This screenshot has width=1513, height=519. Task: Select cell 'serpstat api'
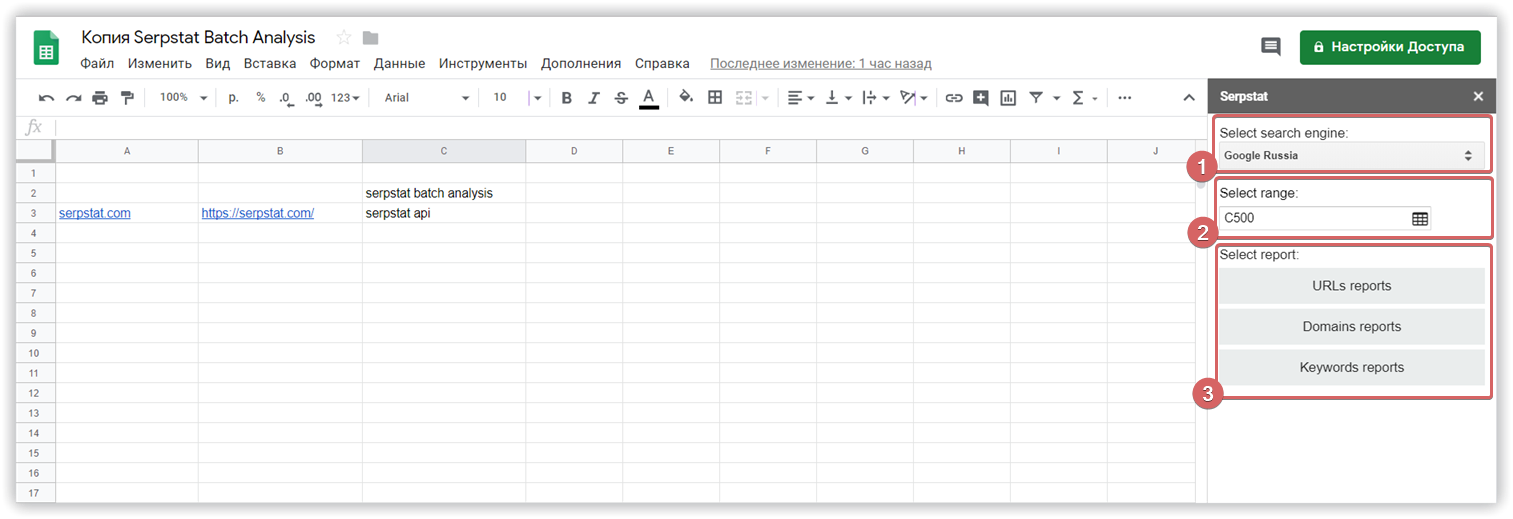click(444, 213)
